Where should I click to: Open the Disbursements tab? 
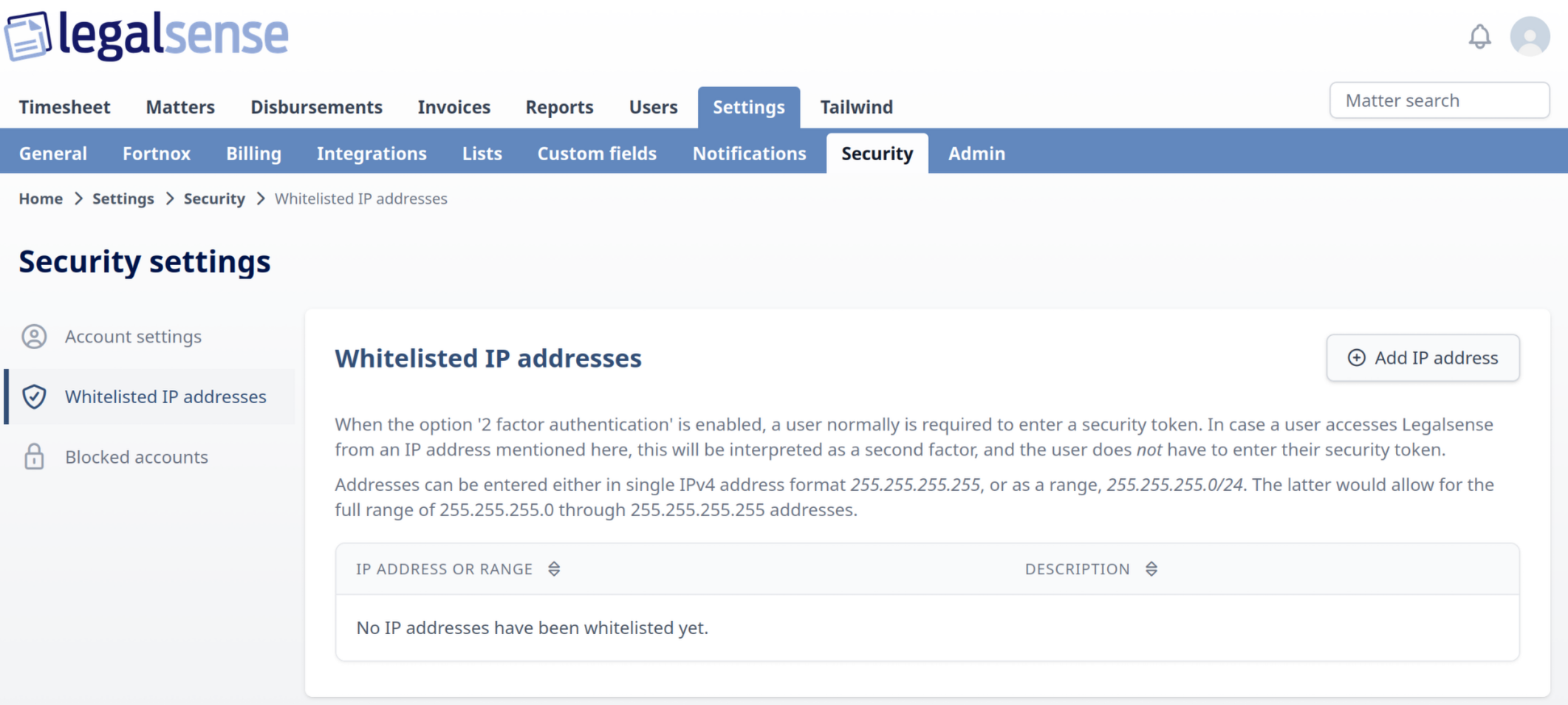[316, 107]
